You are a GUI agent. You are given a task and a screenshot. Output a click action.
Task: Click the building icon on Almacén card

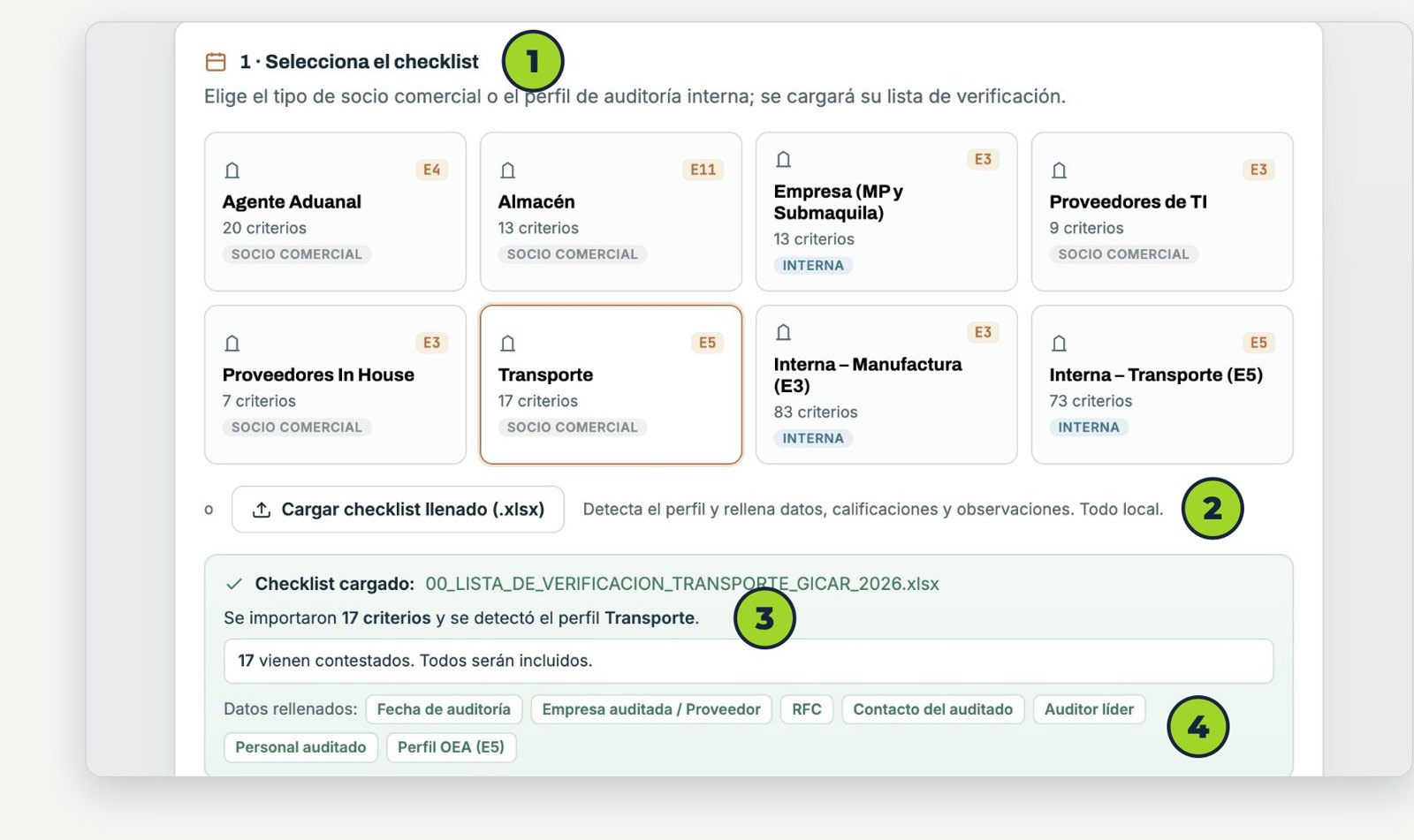[508, 170]
